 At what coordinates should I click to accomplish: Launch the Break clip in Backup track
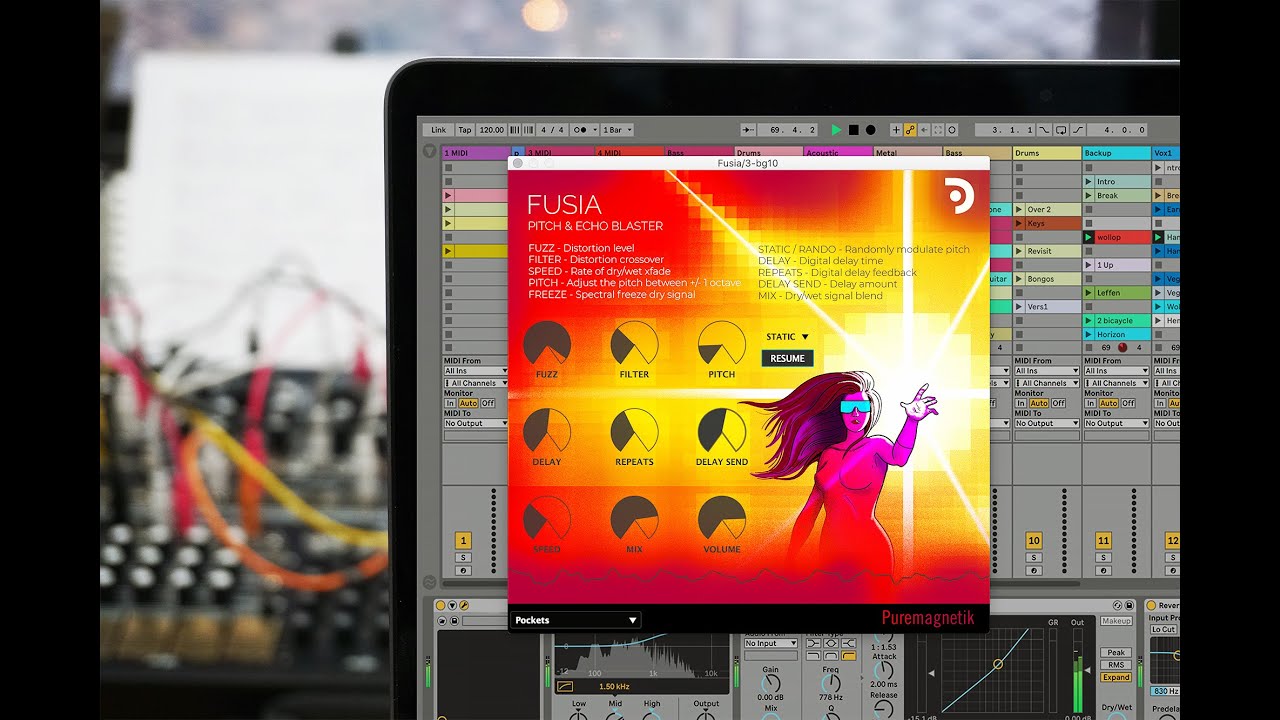(1089, 196)
